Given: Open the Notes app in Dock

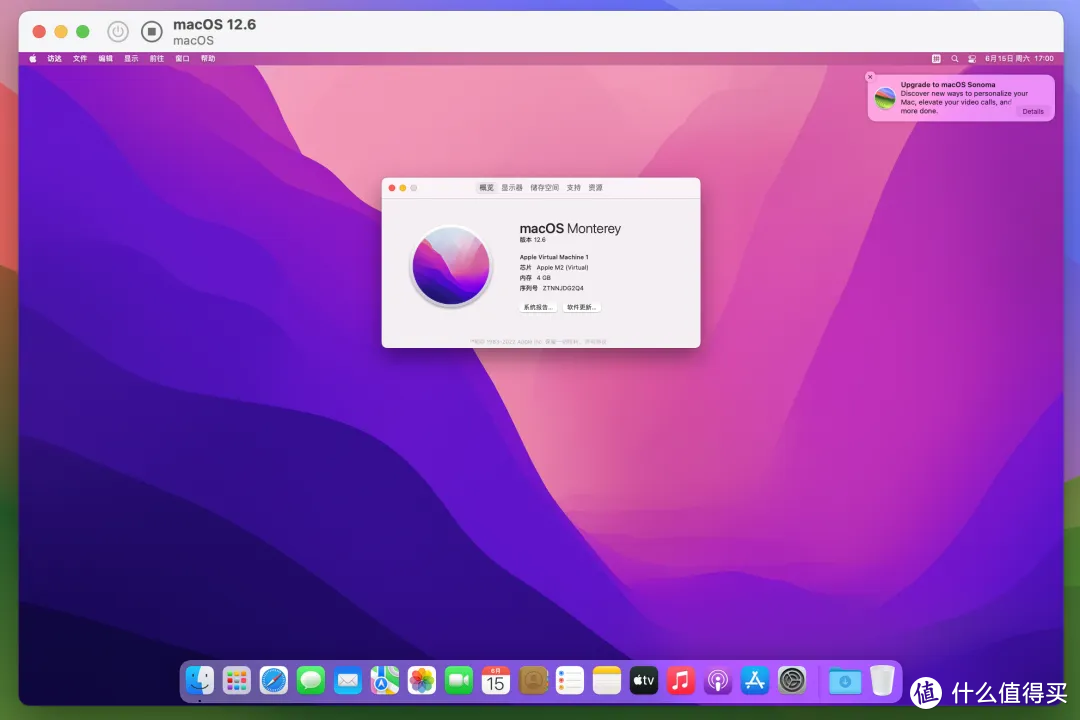Looking at the screenshot, I should point(607,681).
